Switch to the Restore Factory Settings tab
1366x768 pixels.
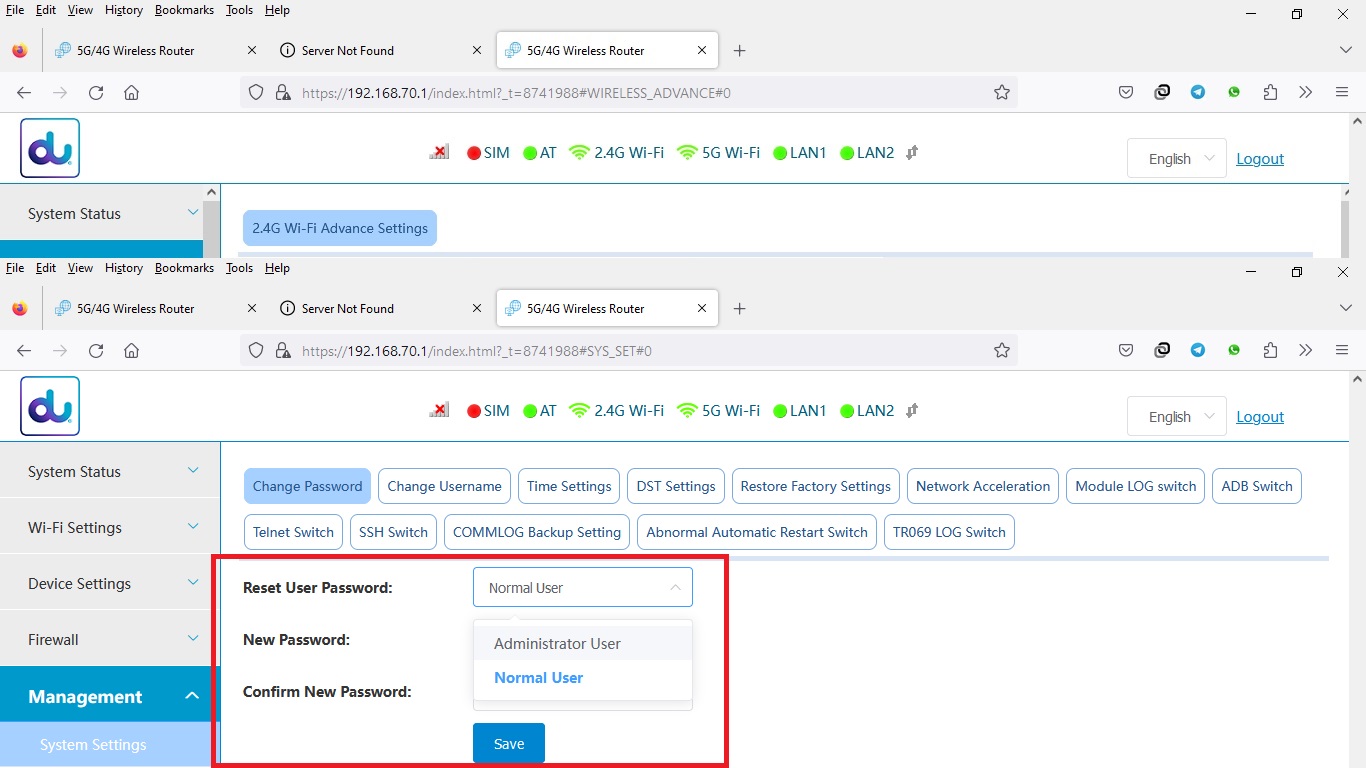[815, 487]
